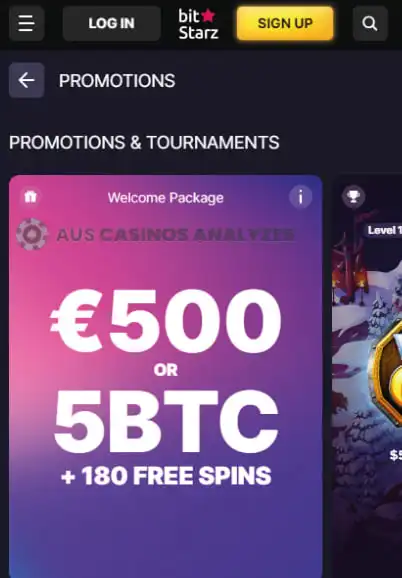The height and width of the screenshot is (578, 402).
Task: Open search with magnifier icon
Action: 370,23
